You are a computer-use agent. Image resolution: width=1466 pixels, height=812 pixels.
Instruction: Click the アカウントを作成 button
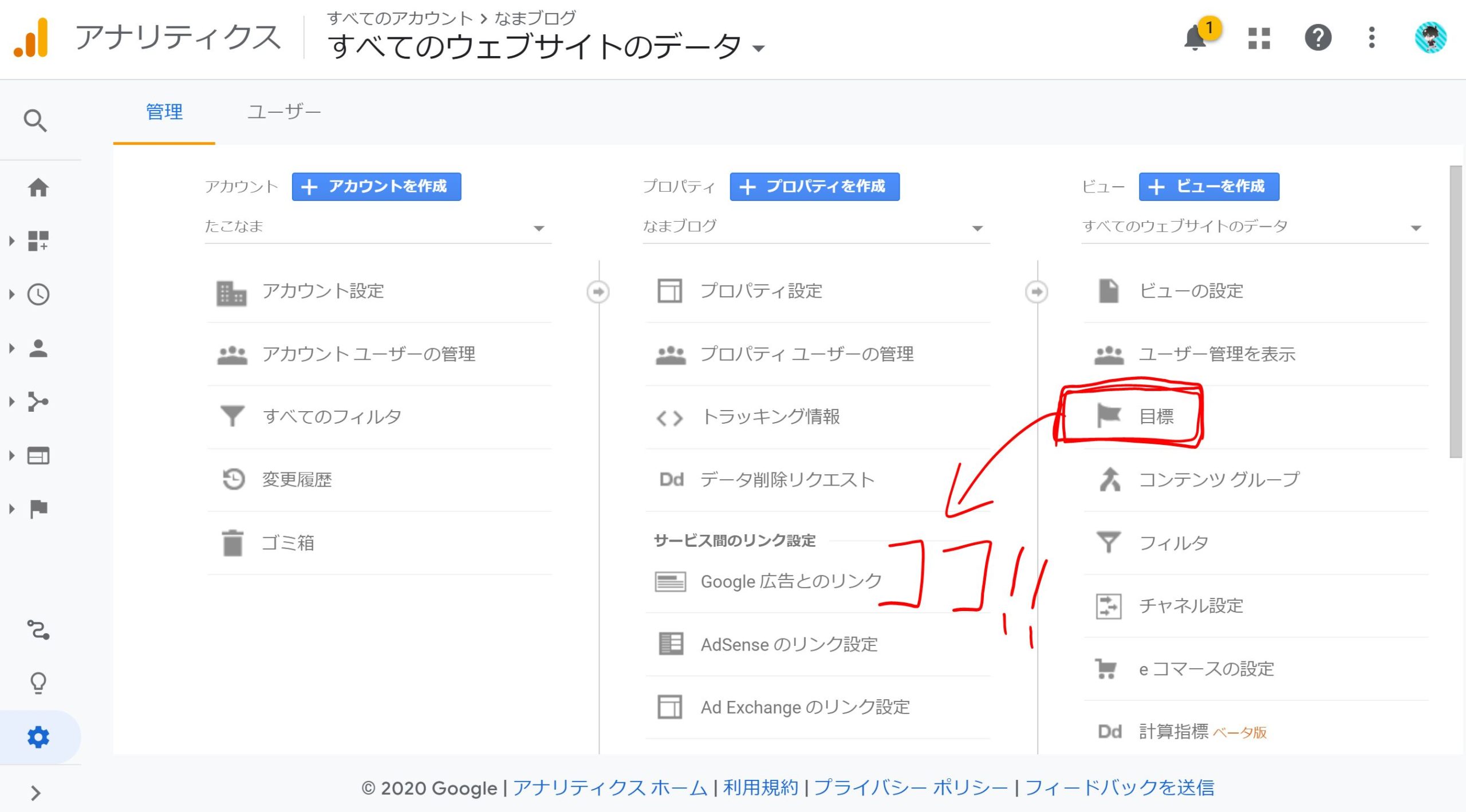pyautogui.click(x=376, y=187)
